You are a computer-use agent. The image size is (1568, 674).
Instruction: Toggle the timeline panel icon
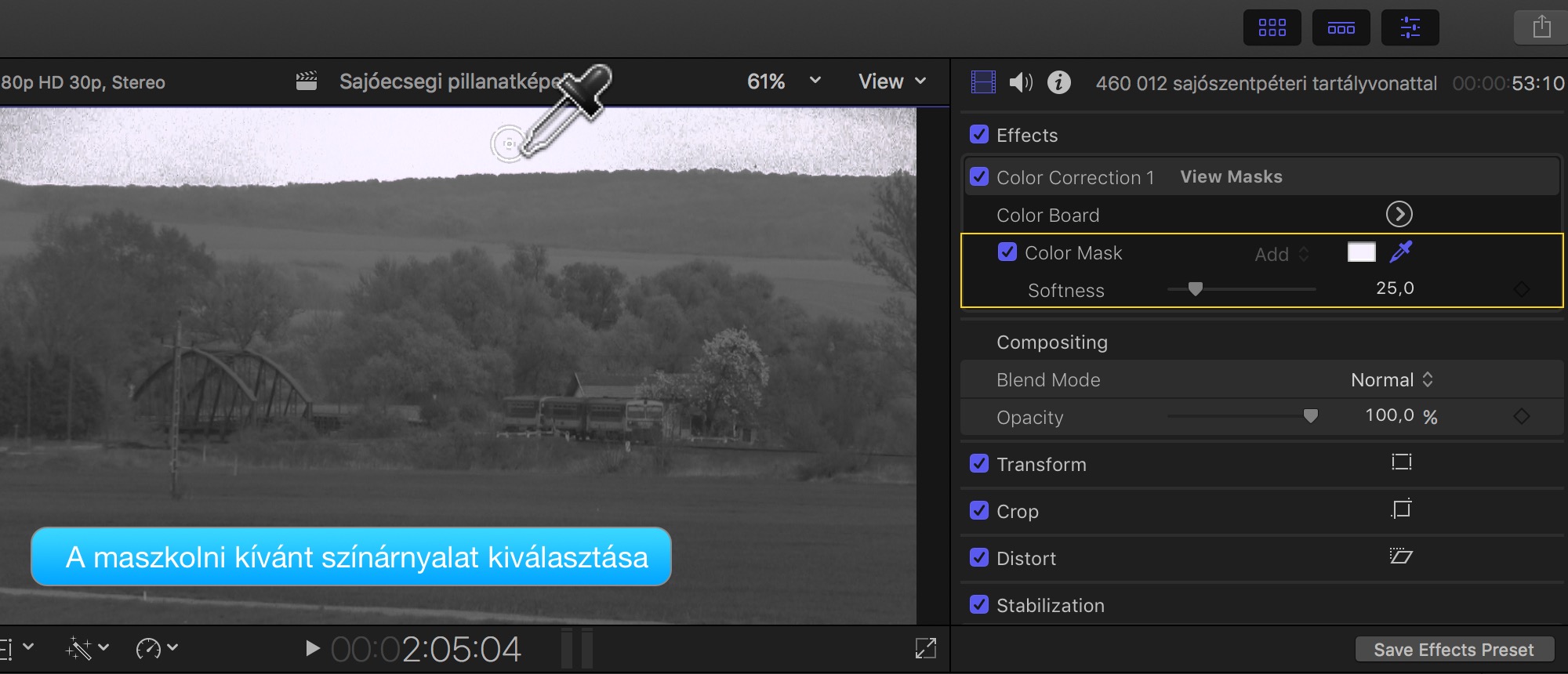click(x=1341, y=27)
